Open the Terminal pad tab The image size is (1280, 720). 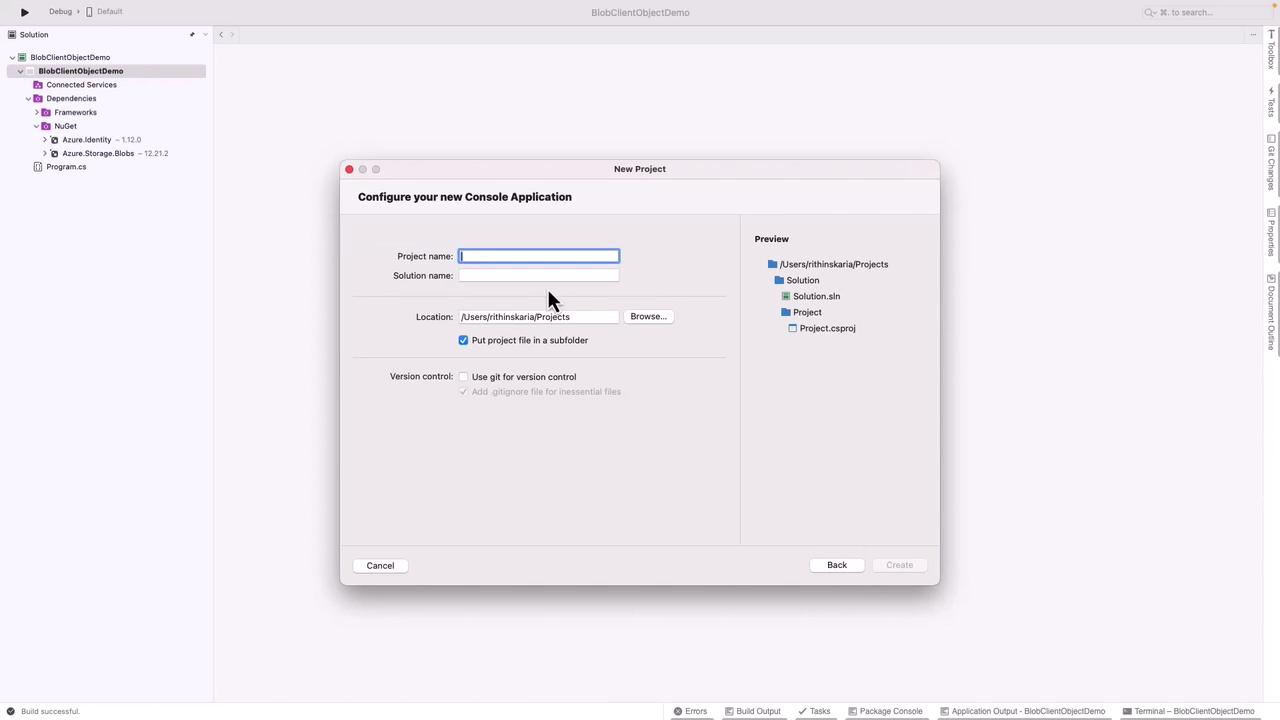(1188, 712)
